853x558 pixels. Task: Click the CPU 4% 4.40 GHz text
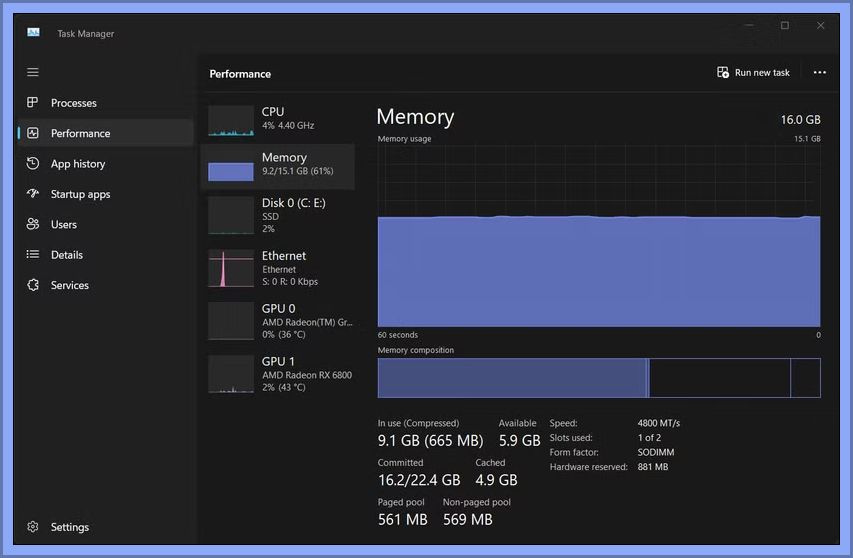tap(288, 126)
